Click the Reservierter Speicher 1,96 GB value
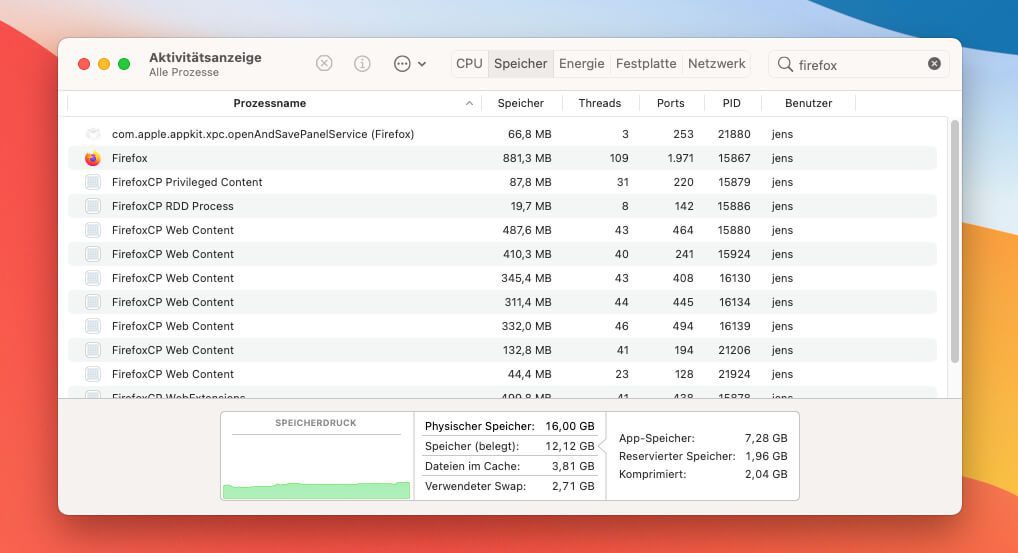 [766, 456]
